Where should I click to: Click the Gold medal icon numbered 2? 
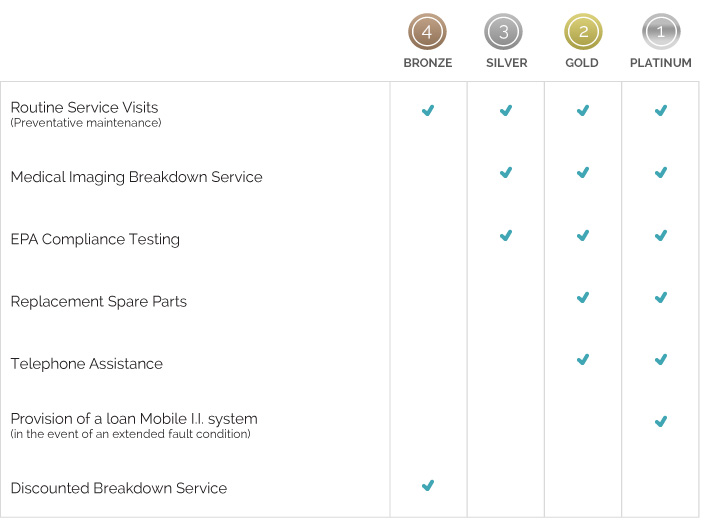[x=583, y=31]
